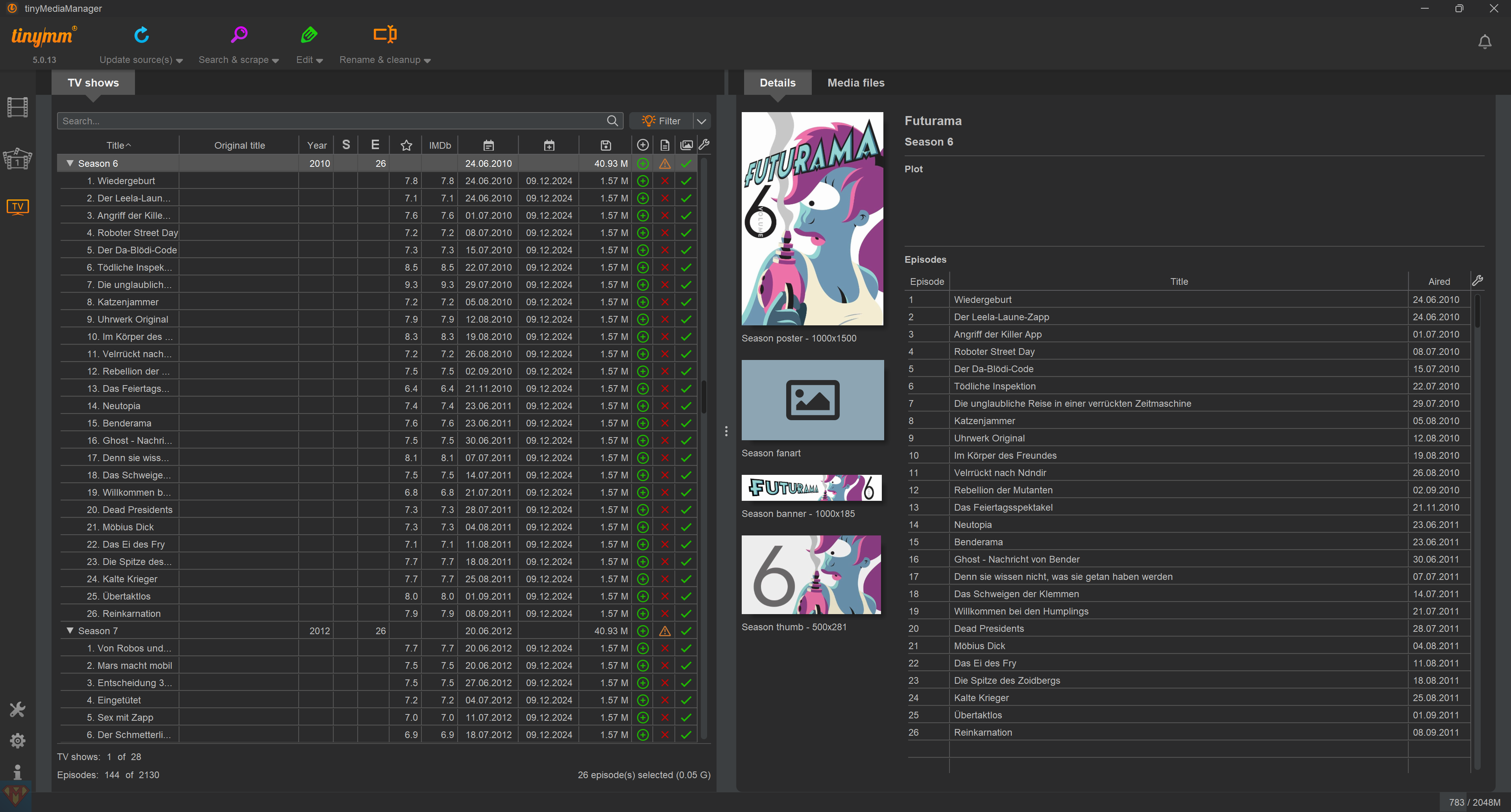This screenshot has width=1511, height=812.
Task: Open Settings gear in left sidebar
Action: [18, 740]
